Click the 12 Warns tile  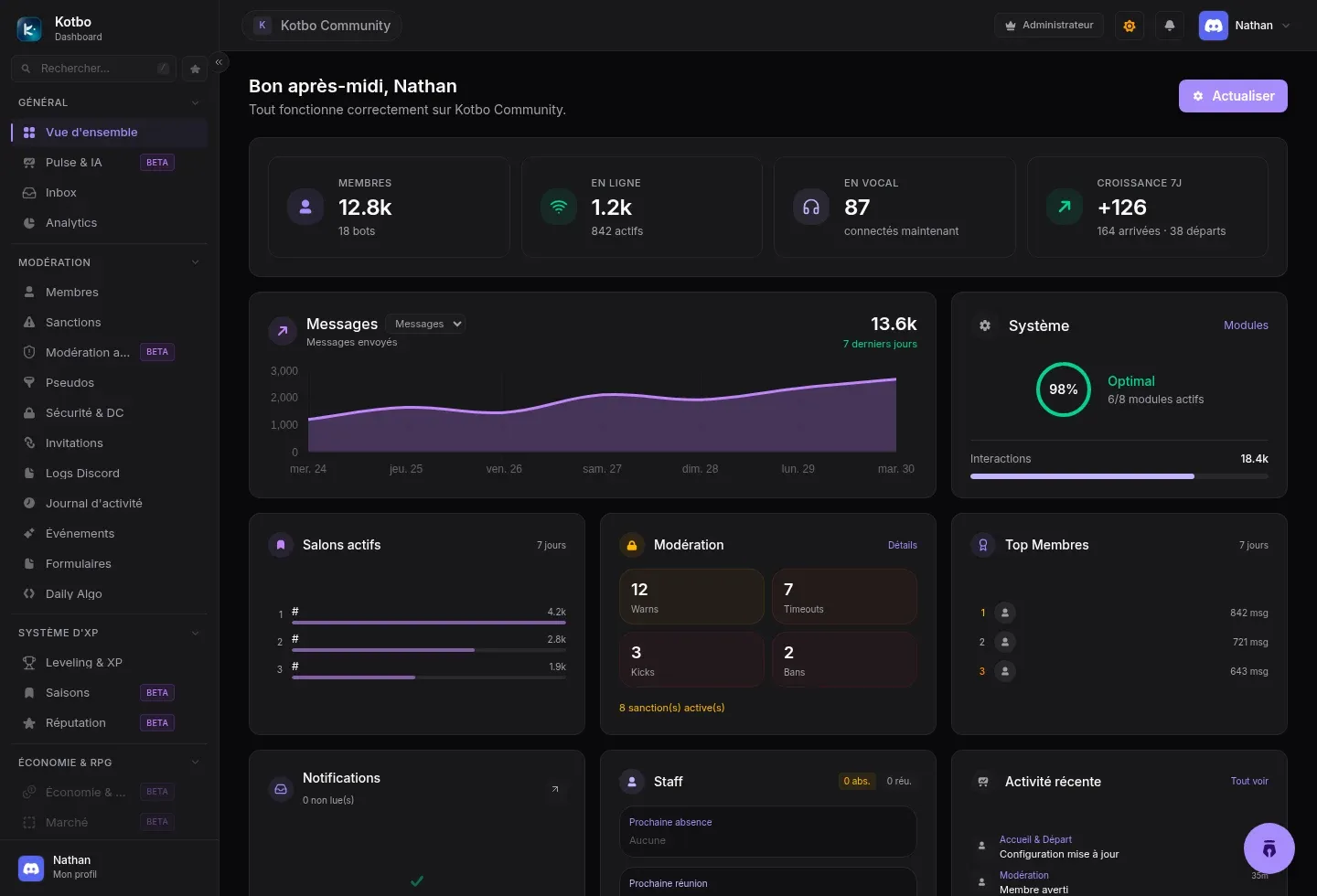[x=691, y=596]
